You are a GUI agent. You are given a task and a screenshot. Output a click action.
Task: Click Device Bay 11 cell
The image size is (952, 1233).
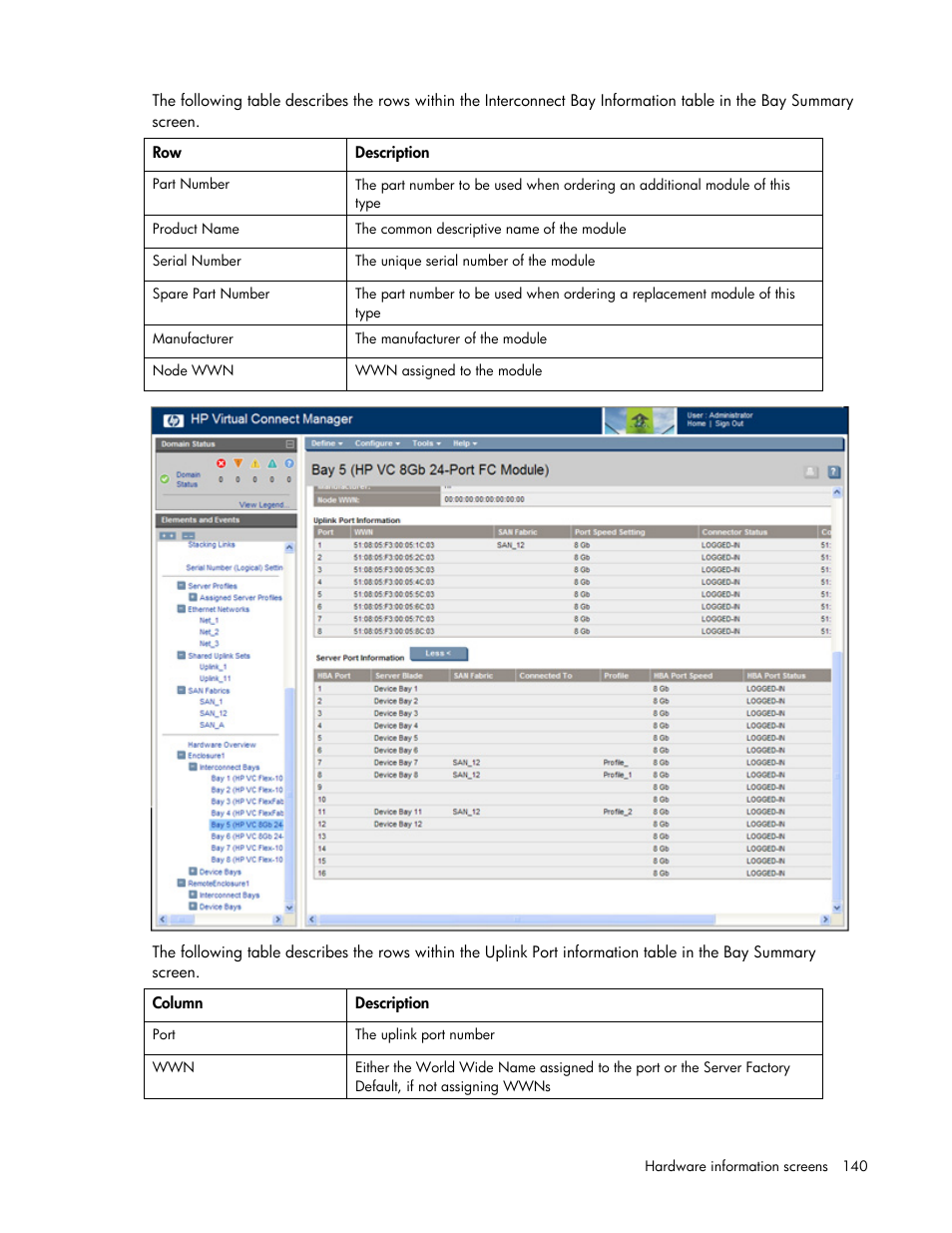click(398, 812)
